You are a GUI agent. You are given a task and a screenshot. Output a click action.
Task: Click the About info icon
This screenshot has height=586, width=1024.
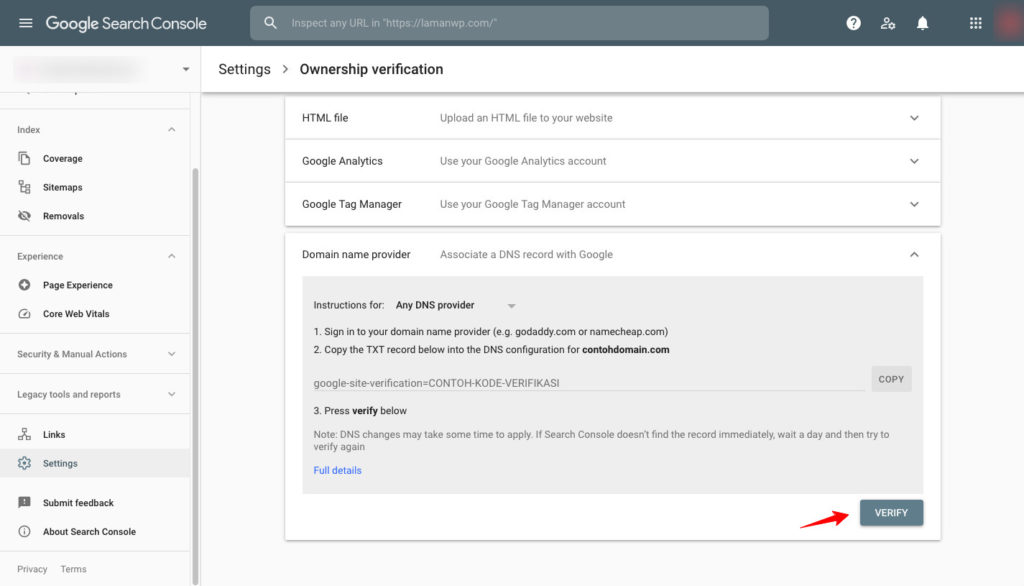coord(24,531)
